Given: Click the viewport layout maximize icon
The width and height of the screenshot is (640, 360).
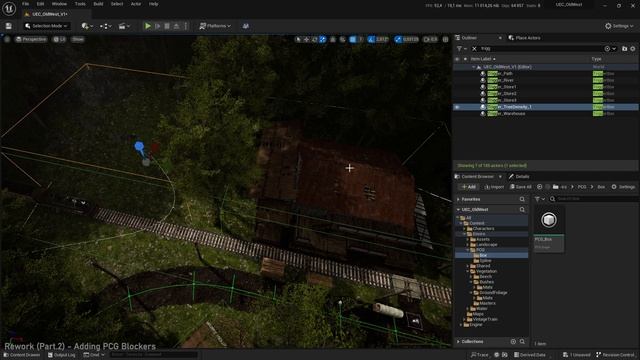Looking at the screenshot, I should point(445,39).
